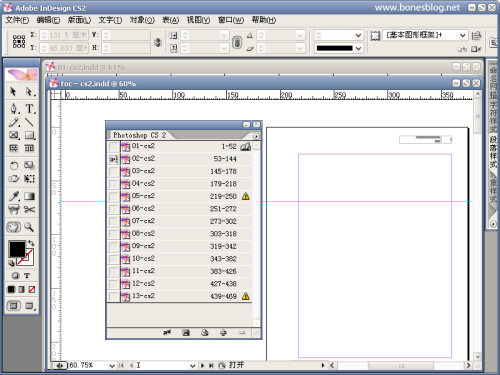Toggle the style source box for 01-cs2

coord(114,146)
